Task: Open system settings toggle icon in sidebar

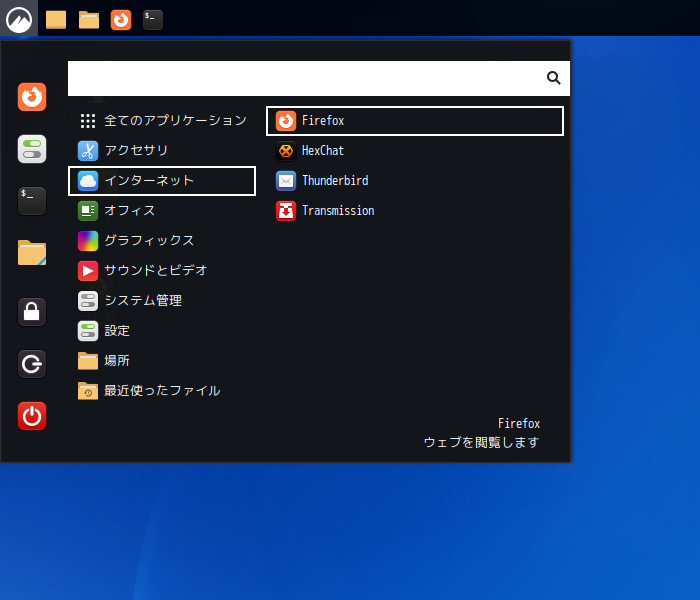Action: point(32,149)
